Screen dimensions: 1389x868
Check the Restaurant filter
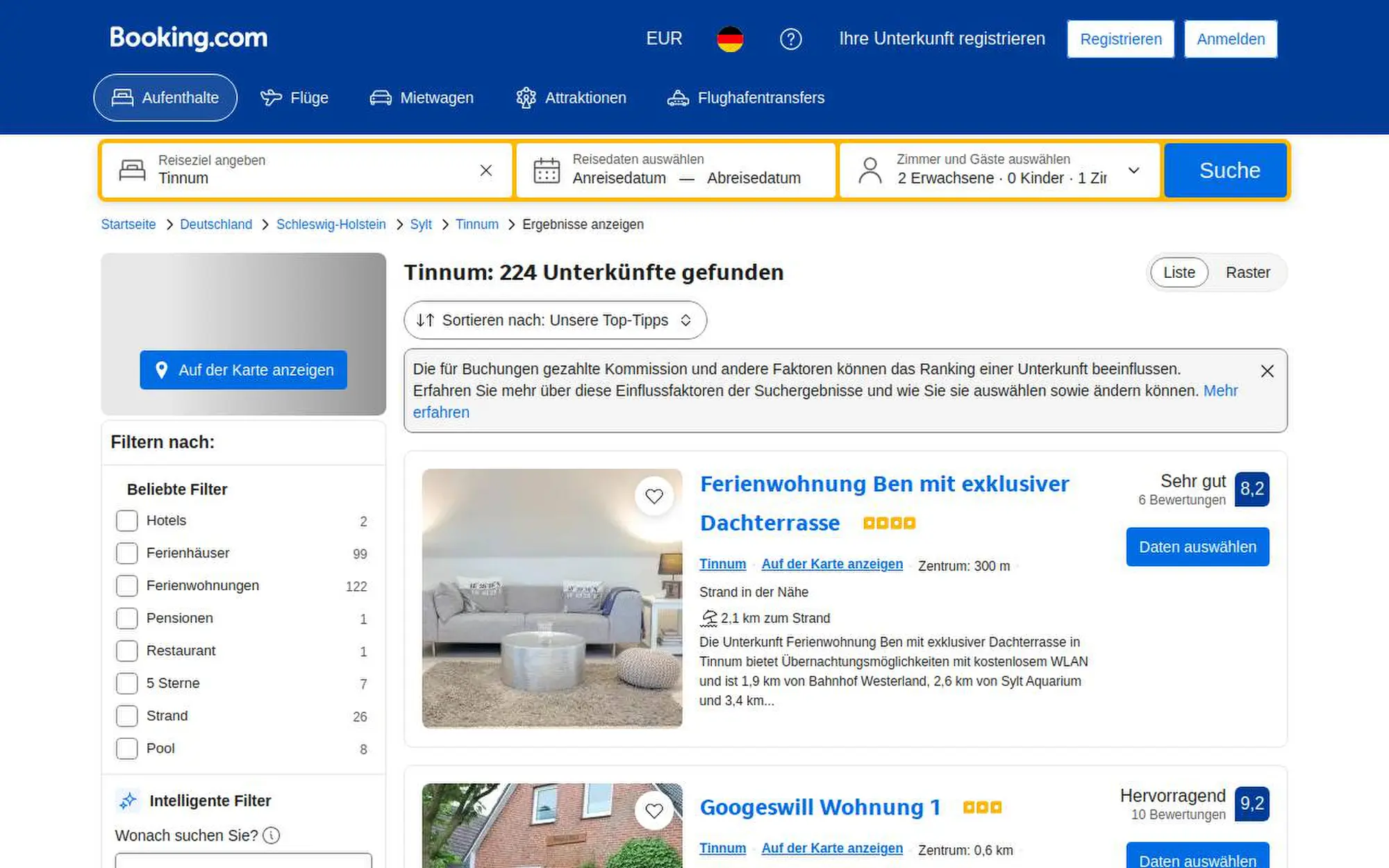point(126,651)
